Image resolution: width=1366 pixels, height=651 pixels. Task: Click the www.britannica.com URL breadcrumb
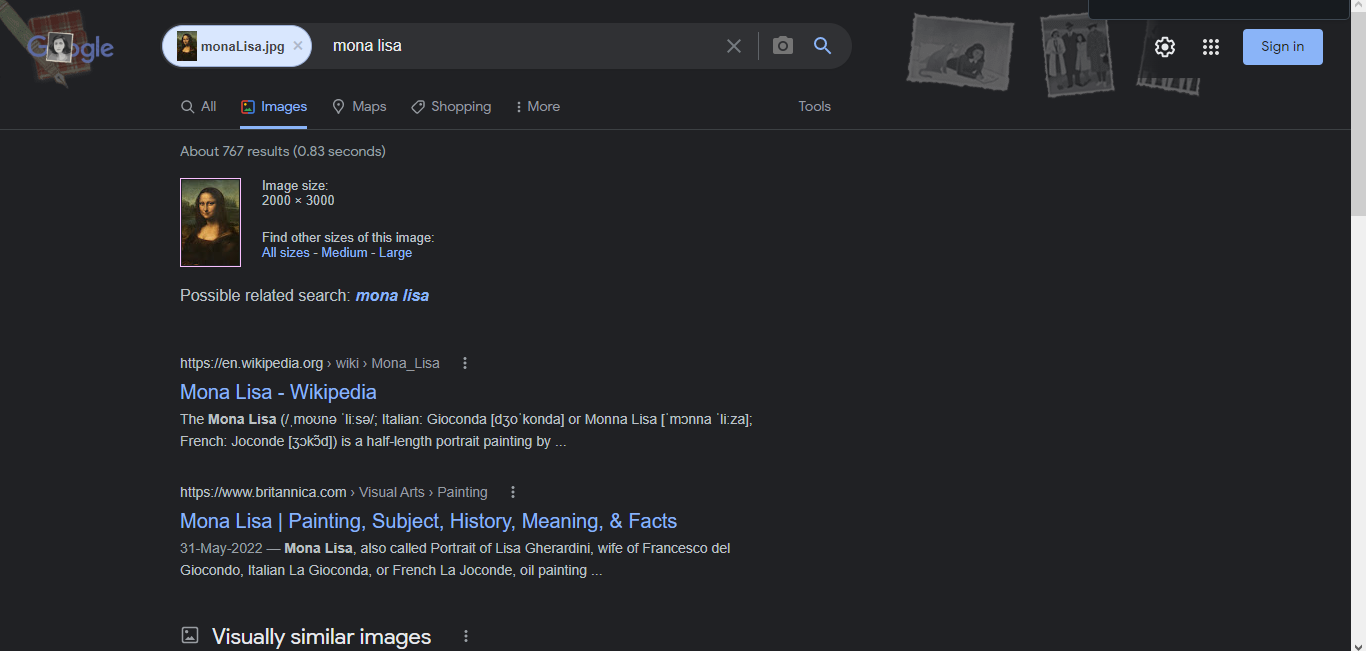click(x=334, y=492)
